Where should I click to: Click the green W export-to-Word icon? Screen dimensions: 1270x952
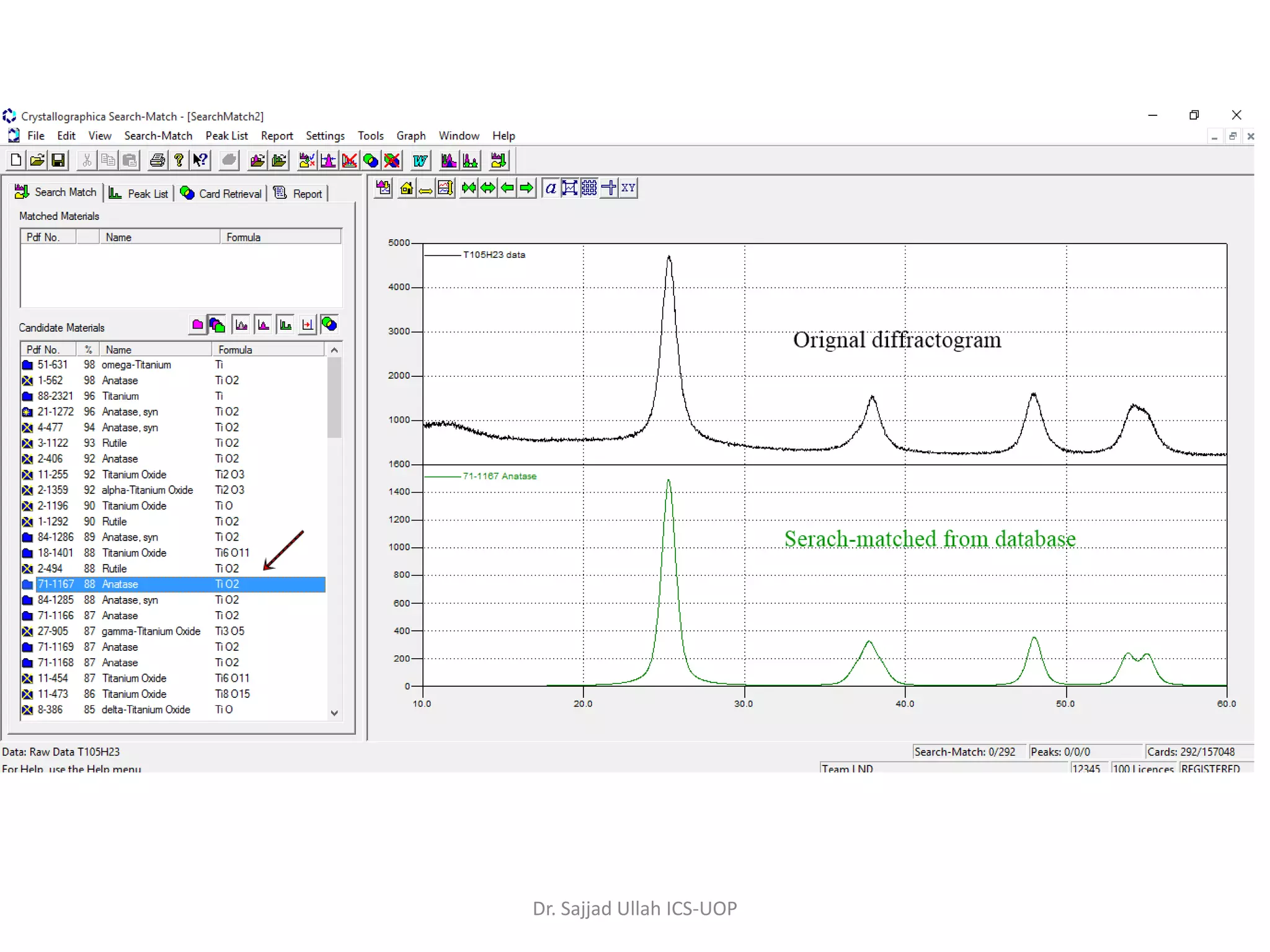tap(420, 161)
